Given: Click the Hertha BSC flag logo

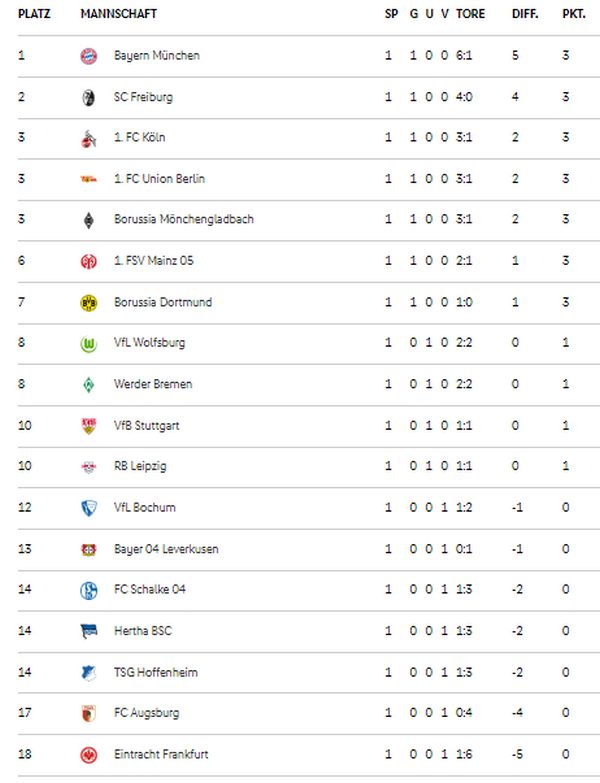Looking at the screenshot, I should pyautogui.click(x=89, y=631).
